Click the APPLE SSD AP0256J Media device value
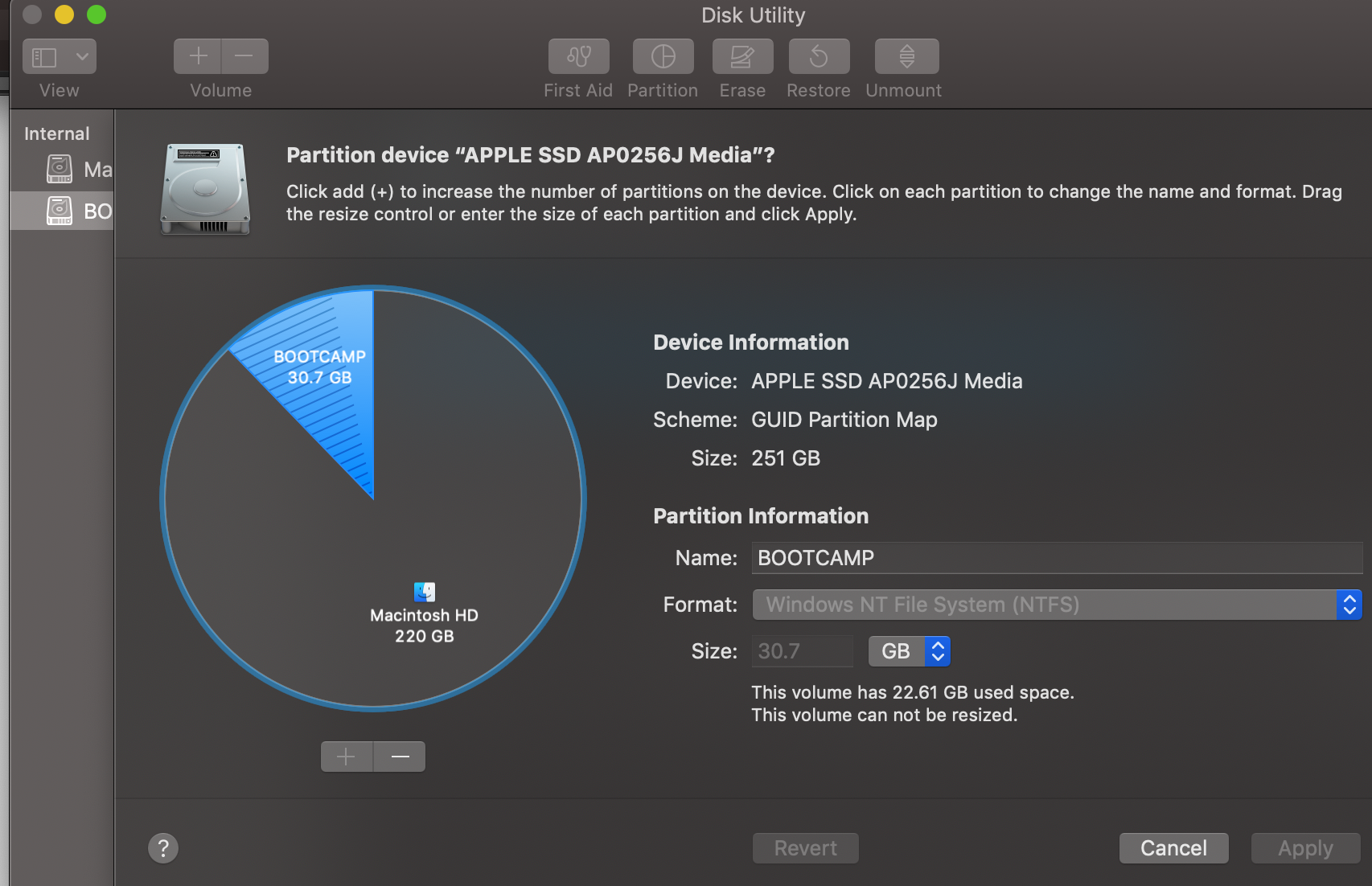Viewport: 1372px width, 886px height. click(x=887, y=381)
